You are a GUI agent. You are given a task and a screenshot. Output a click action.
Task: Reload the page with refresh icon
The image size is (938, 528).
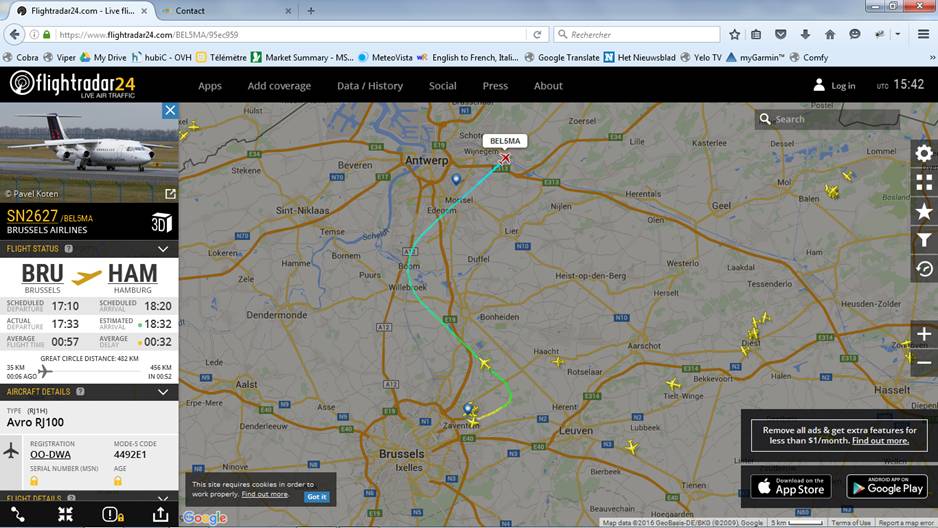(537, 35)
